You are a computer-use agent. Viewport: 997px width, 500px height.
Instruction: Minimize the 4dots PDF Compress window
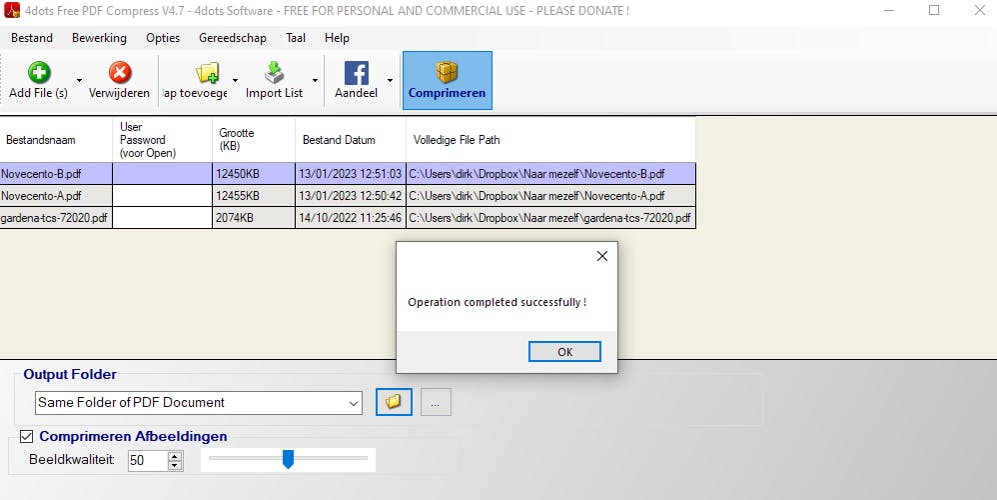tap(889, 10)
